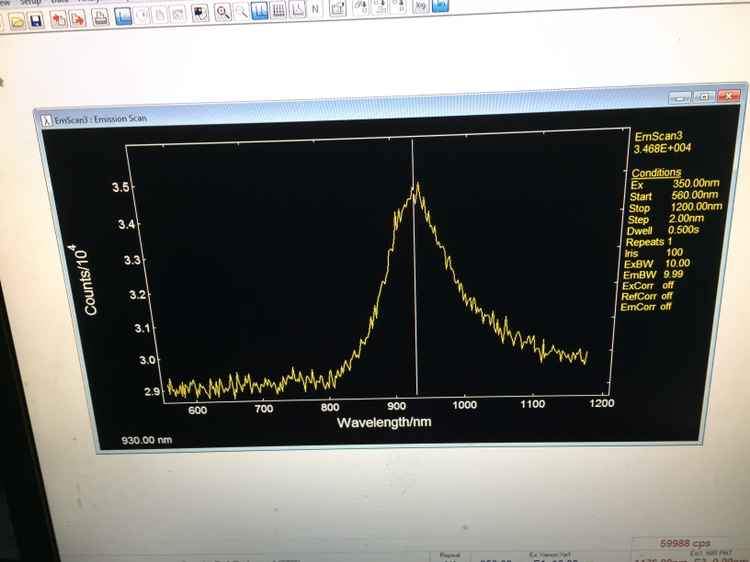Click the grid table view icon
This screenshot has width=750, height=562.
(278, 10)
